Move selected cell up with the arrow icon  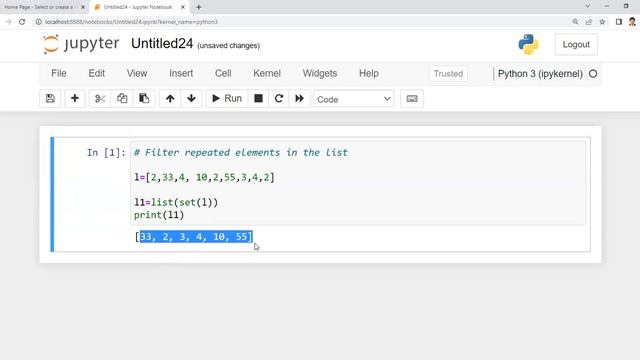click(170, 98)
